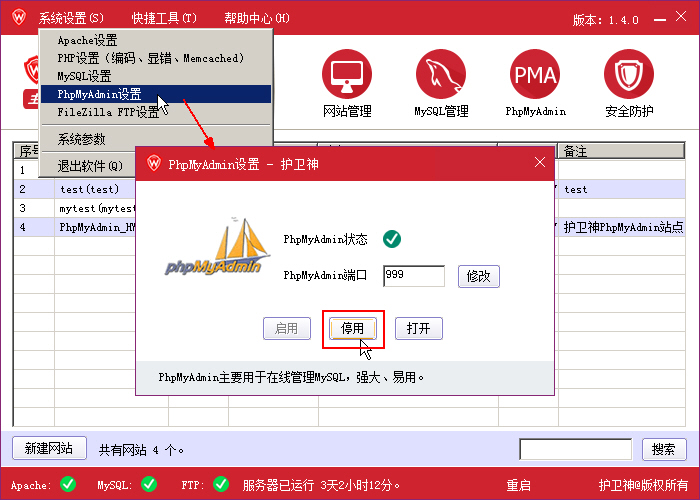700x500 pixels.
Task: Click the logo icon in the PhpMyAdmin设置 dialog title
Action: tap(154, 163)
